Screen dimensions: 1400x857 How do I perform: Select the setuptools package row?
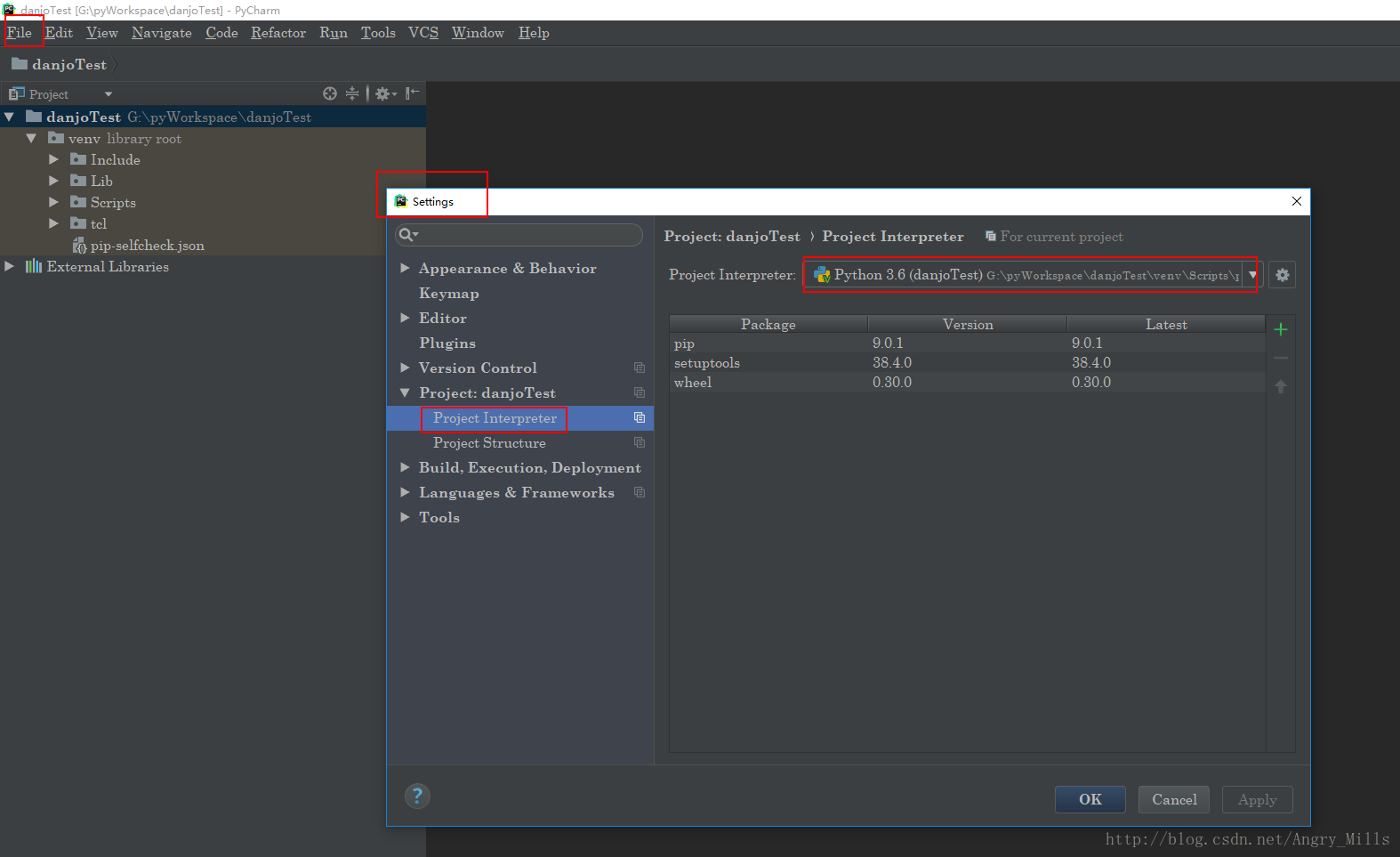(x=967, y=363)
